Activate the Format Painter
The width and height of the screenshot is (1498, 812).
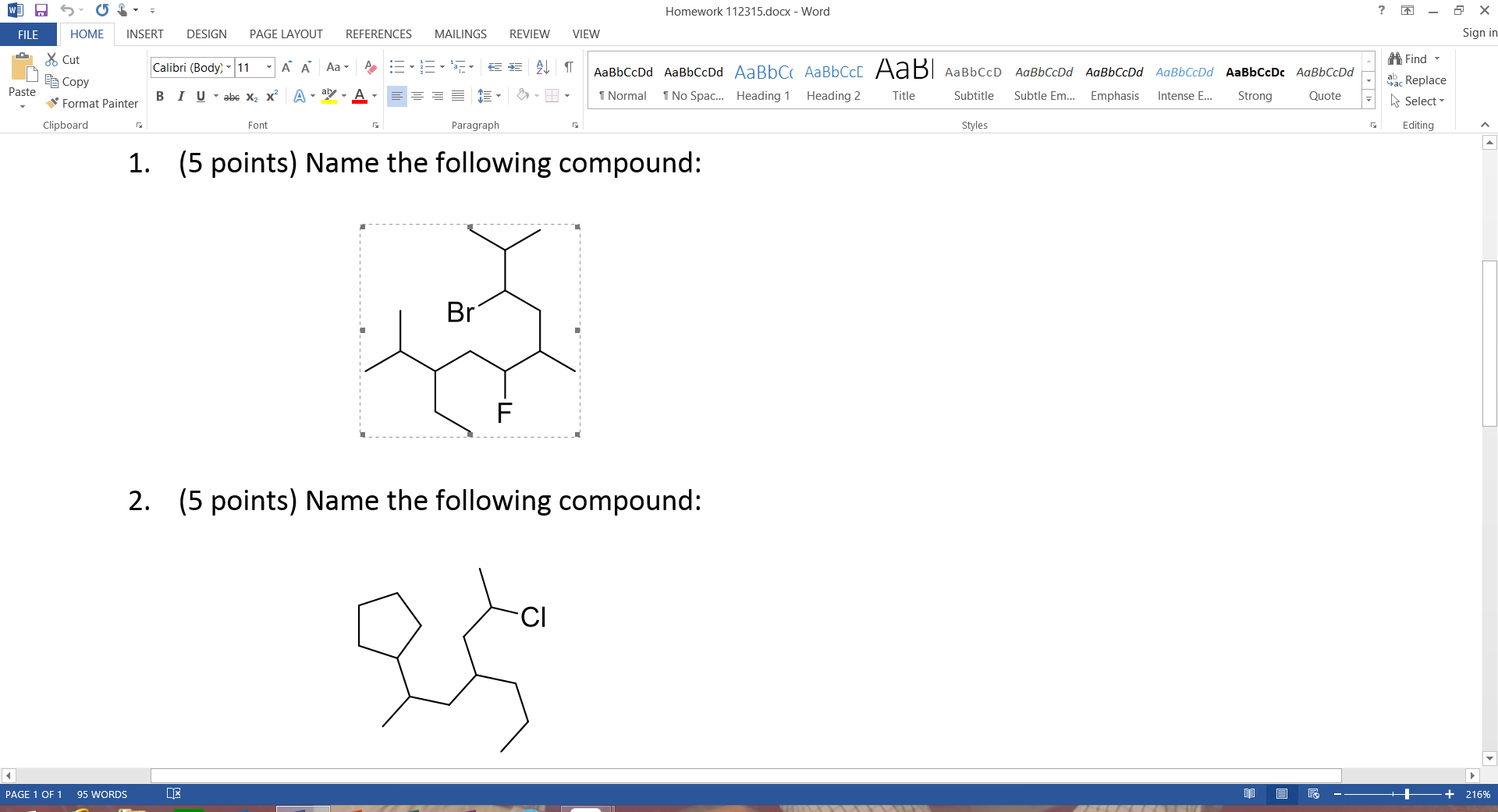(x=92, y=103)
